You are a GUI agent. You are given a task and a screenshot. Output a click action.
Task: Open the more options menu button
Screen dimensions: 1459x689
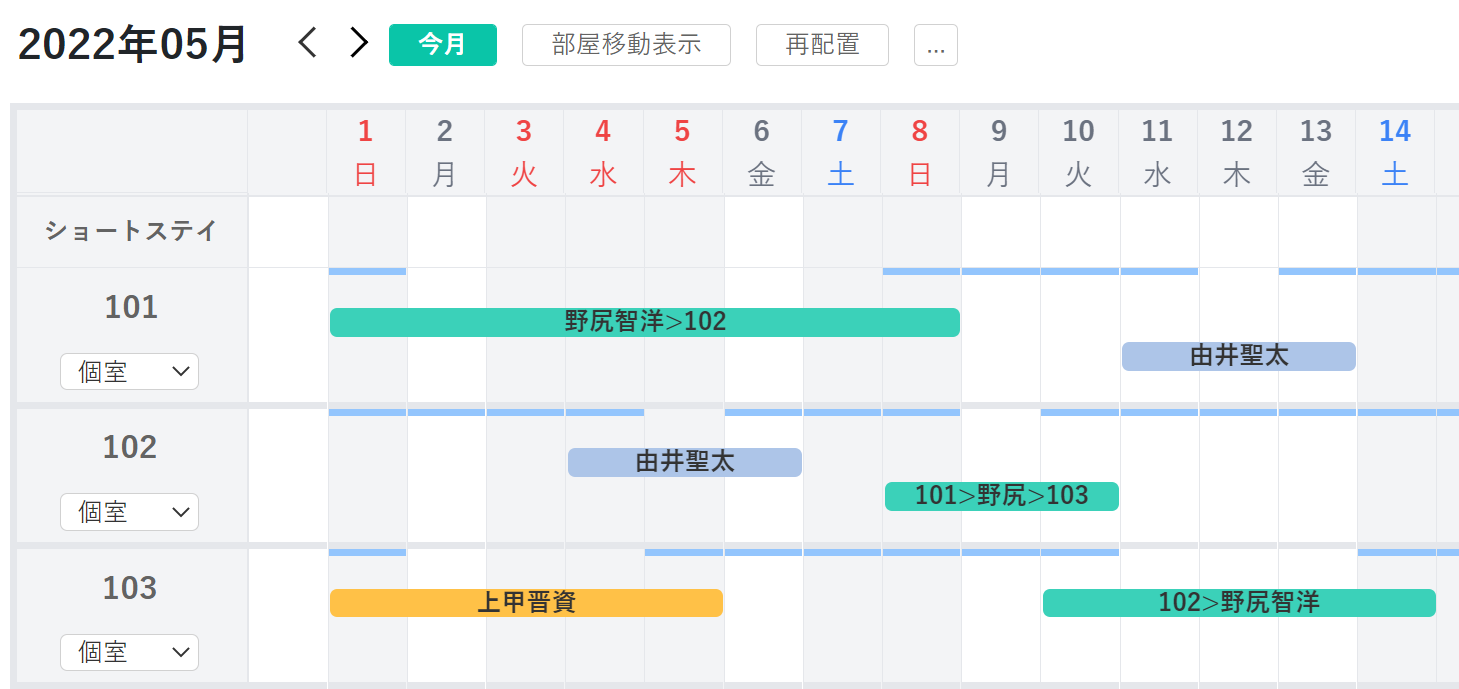coord(934,44)
